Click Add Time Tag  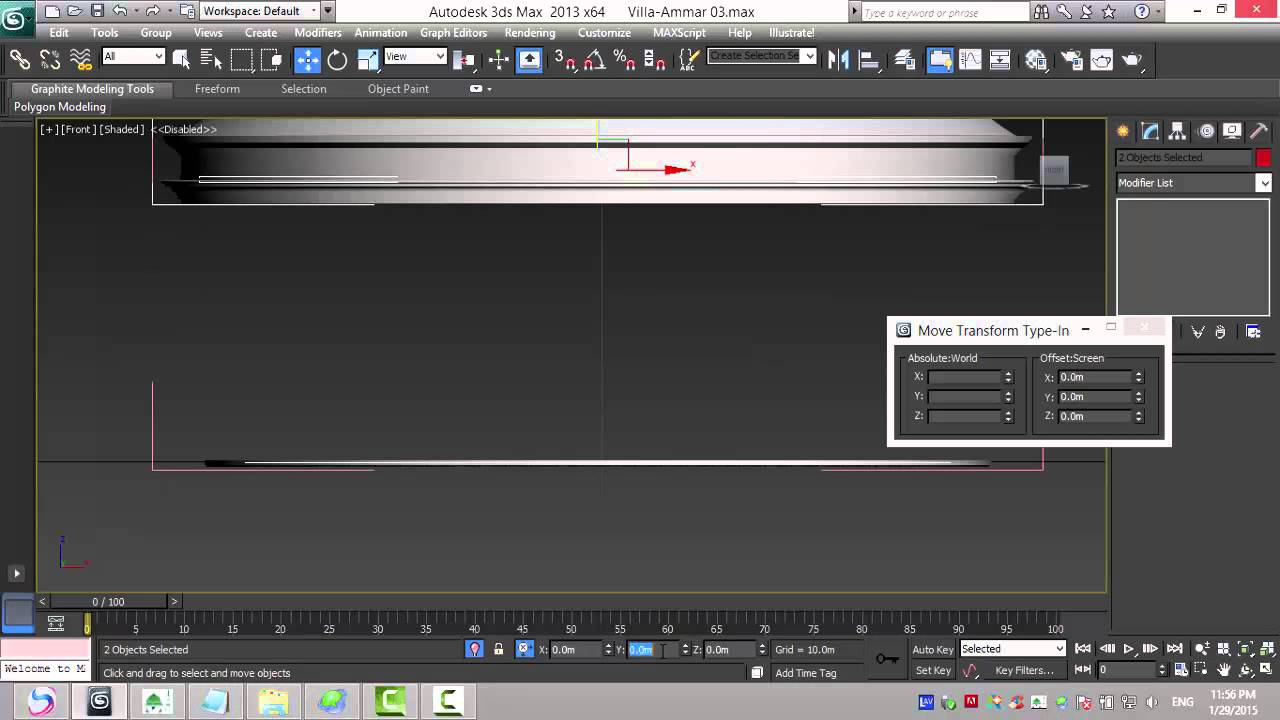(805, 673)
